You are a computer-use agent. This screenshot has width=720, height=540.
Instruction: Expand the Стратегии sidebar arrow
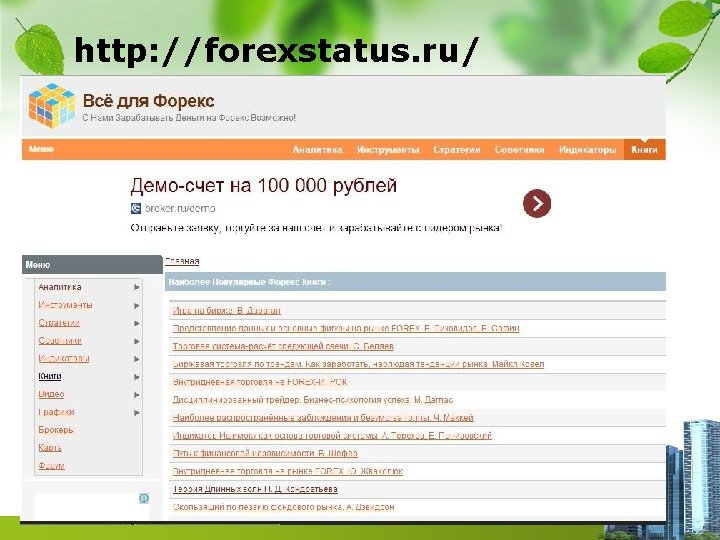(x=136, y=323)
